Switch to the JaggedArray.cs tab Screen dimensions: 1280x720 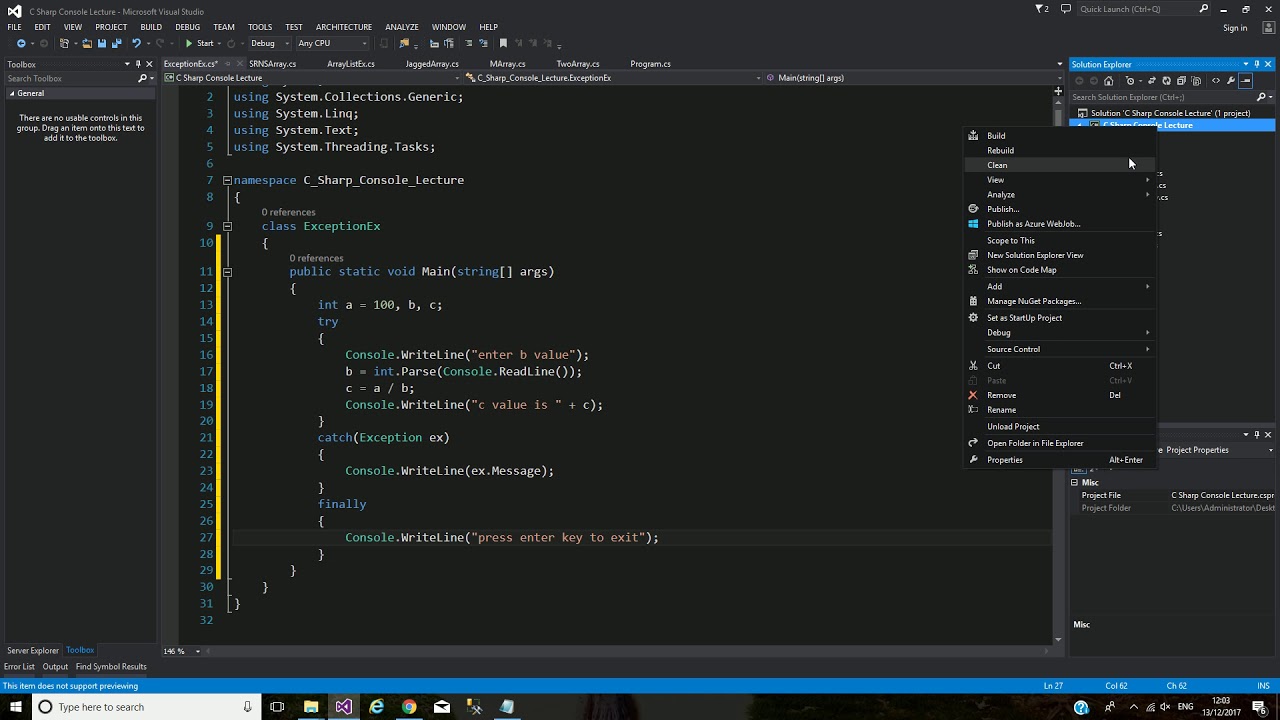tap(432, 64)
